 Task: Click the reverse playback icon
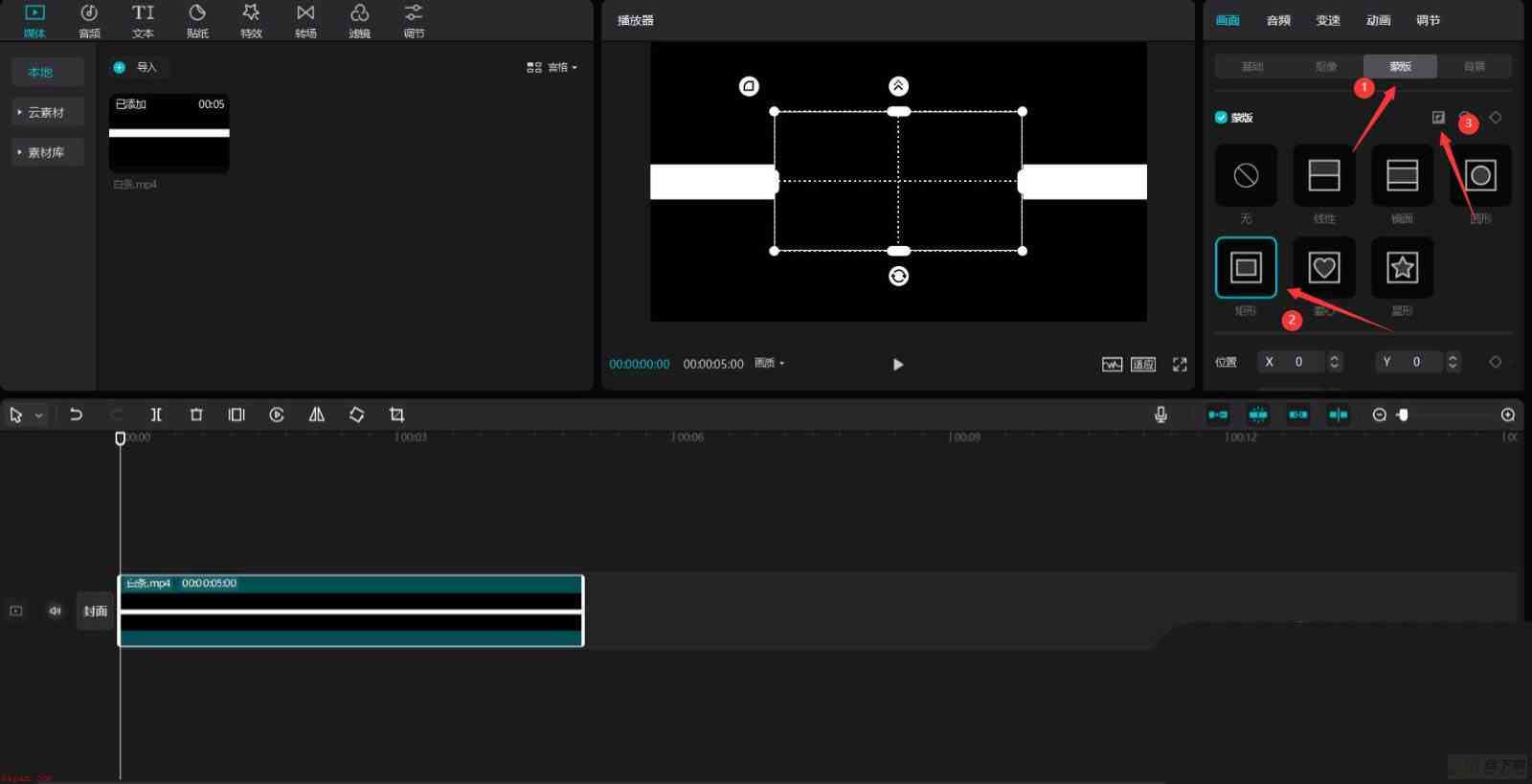[277, 414]
